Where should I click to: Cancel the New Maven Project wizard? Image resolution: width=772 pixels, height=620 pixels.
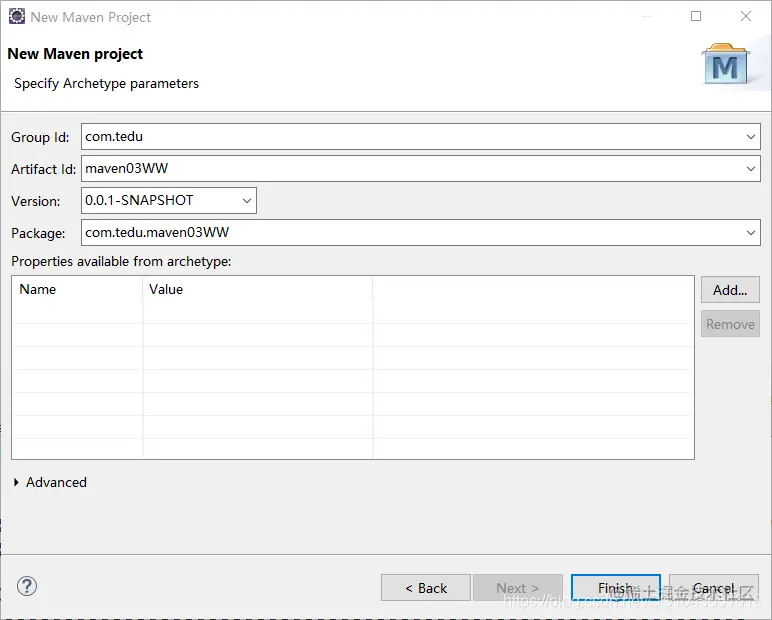[x=713, y=588]
